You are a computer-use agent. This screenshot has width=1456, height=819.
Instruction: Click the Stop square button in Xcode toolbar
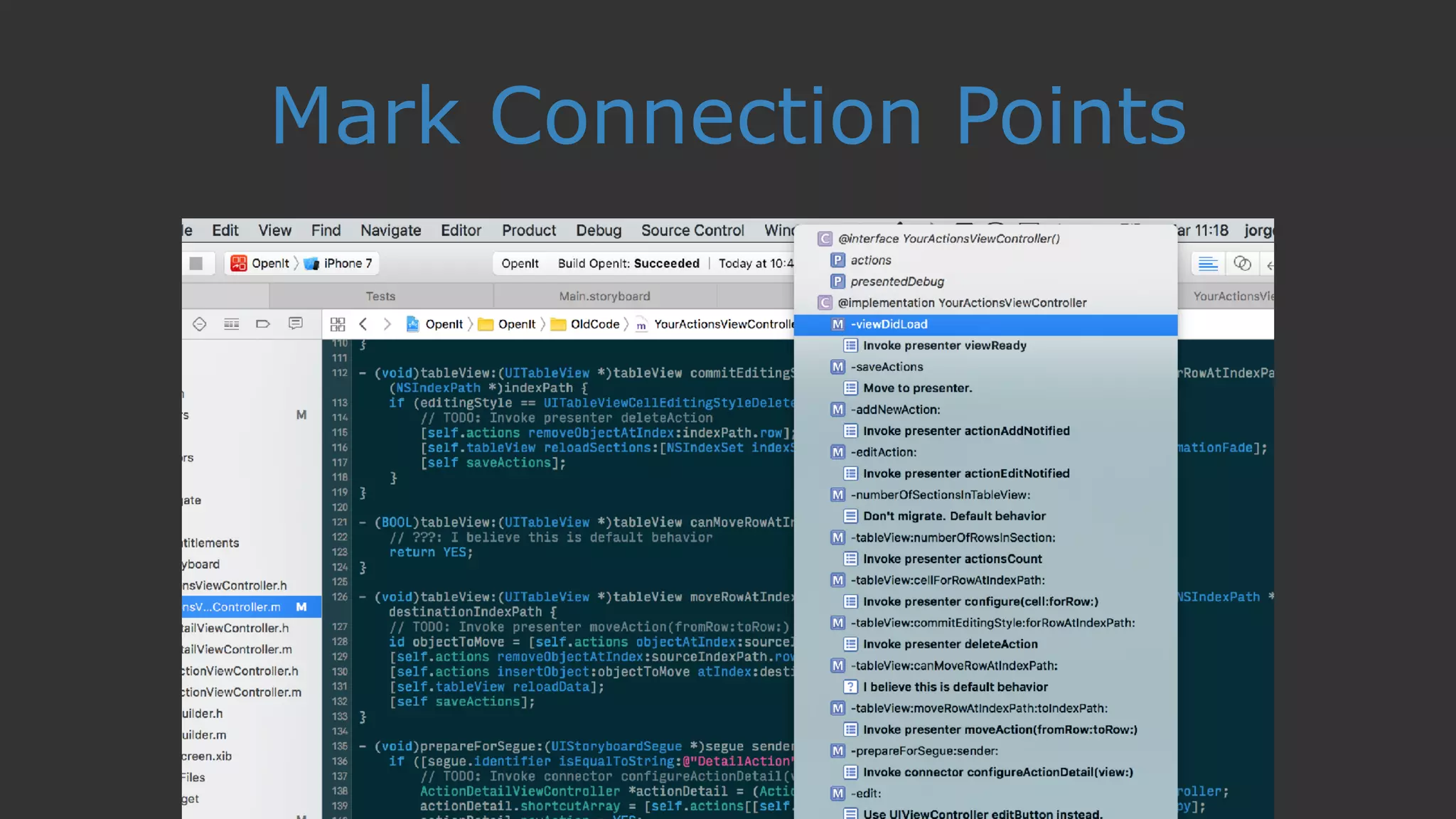click(196, 264)
